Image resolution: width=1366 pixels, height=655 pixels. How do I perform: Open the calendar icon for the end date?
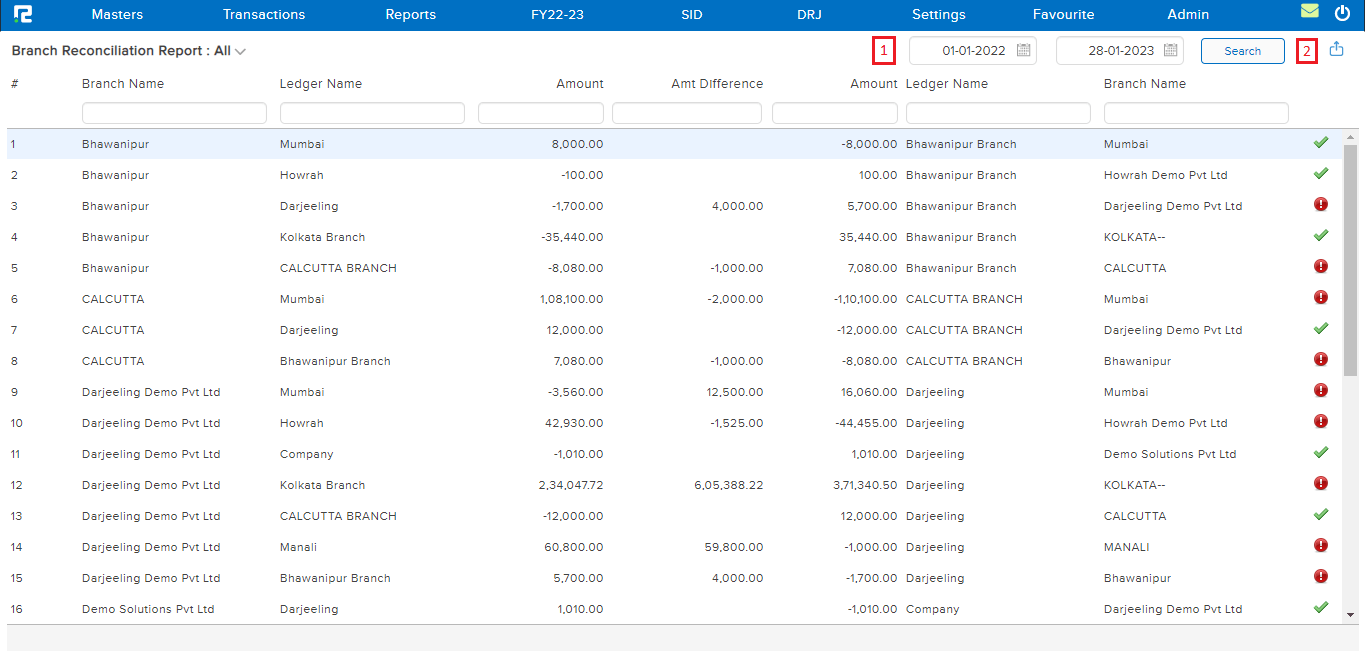pos(1172,50)
